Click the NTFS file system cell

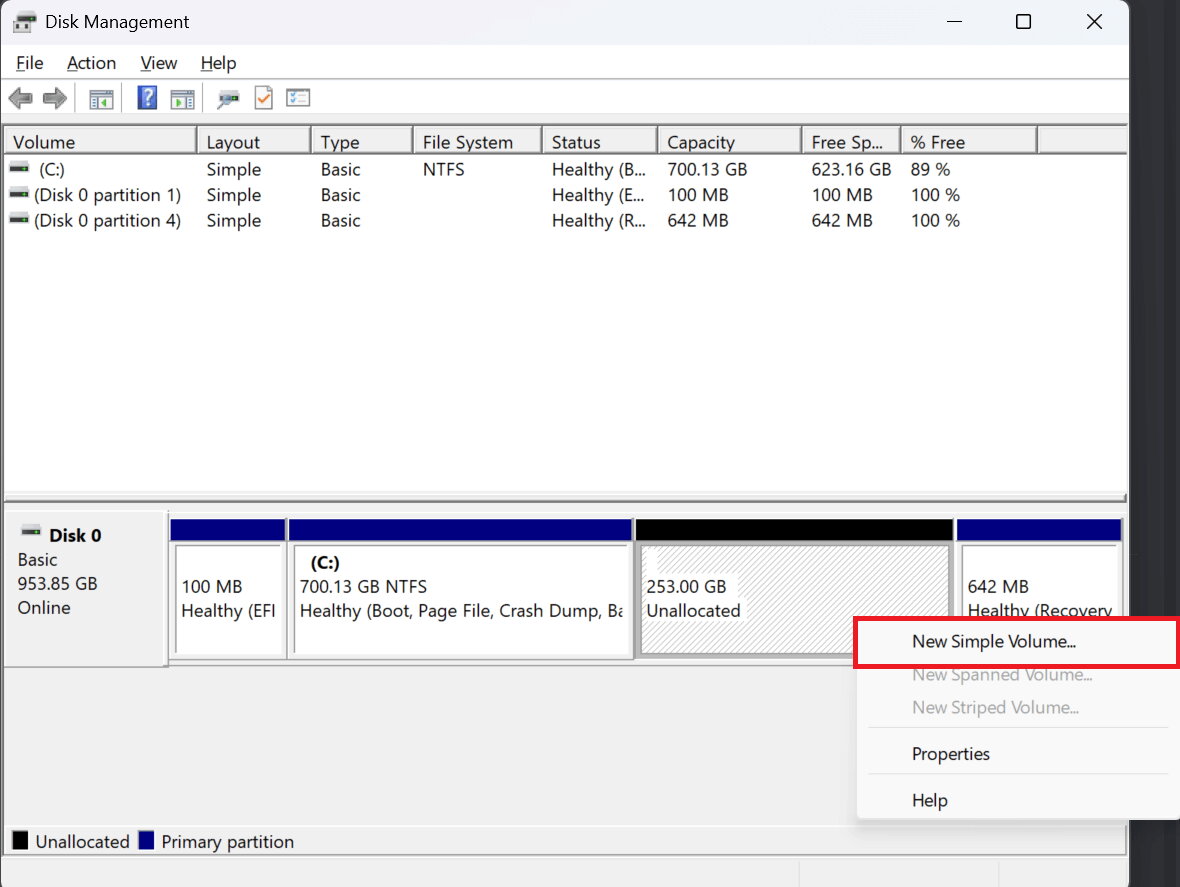click(x=443, y=169)
